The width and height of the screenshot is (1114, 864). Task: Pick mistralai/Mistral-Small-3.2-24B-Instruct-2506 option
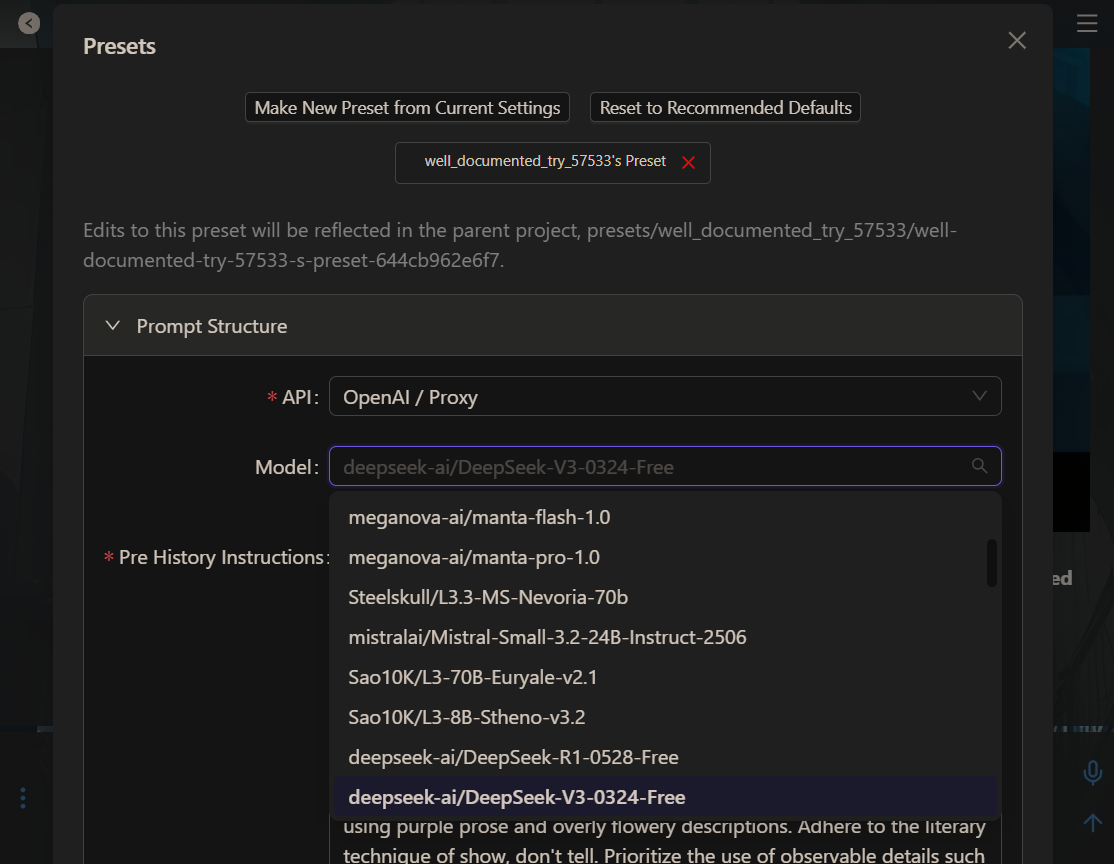[547, 638]
